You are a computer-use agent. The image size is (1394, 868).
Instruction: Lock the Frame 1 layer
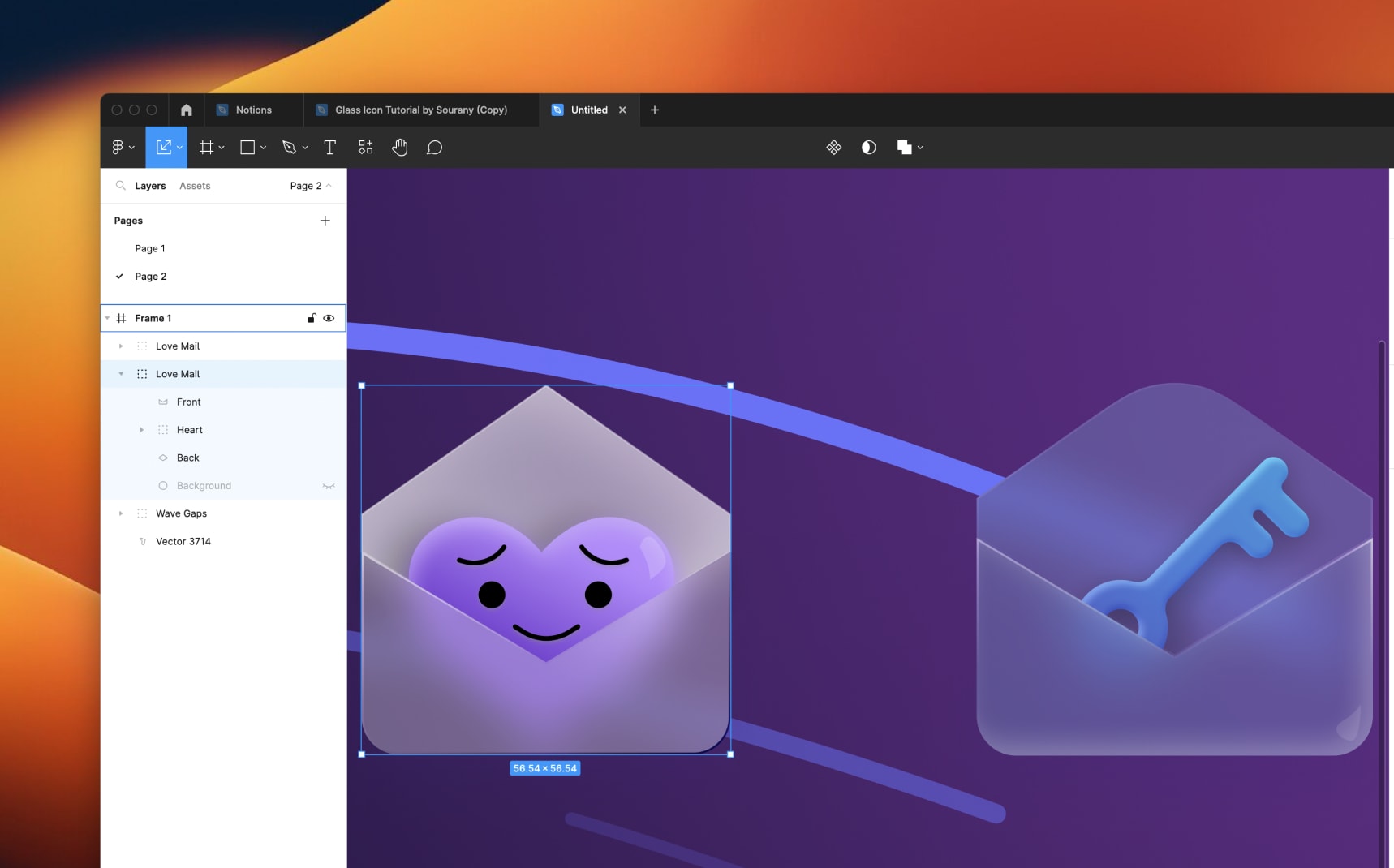click(x=311, y=318)
